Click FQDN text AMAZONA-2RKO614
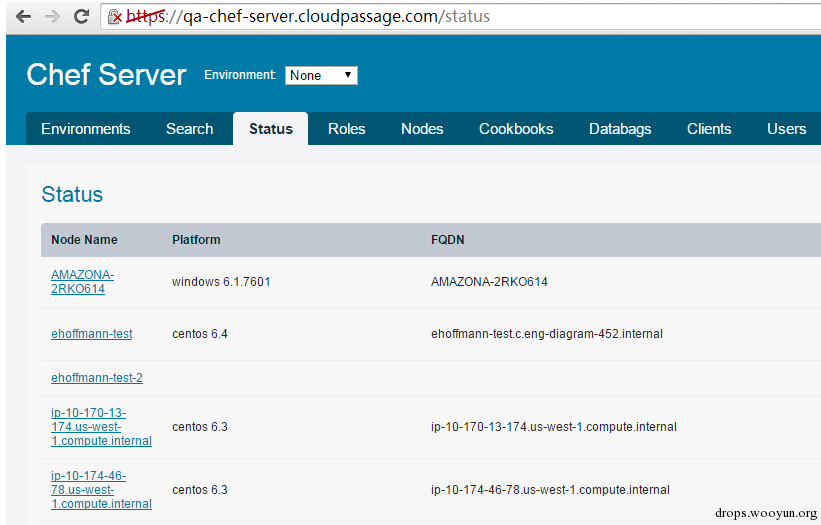The height and width of the screenshot is (525, 821). pyautogui.click(x=489, y=282)
